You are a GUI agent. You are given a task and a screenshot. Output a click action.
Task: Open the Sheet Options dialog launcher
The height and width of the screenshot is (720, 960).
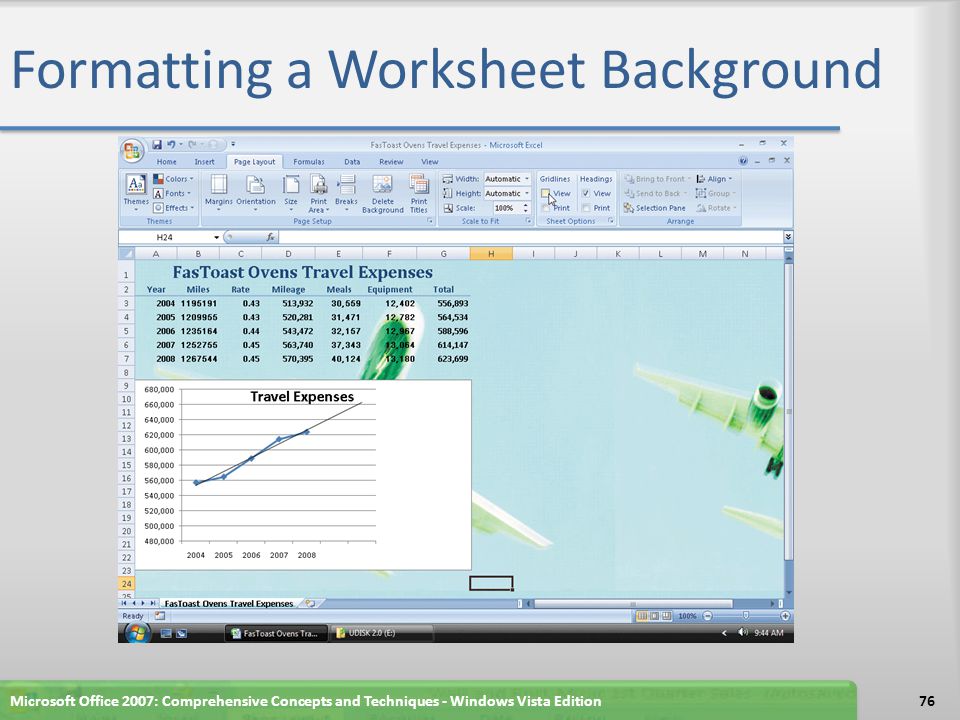tap(610, 221)
